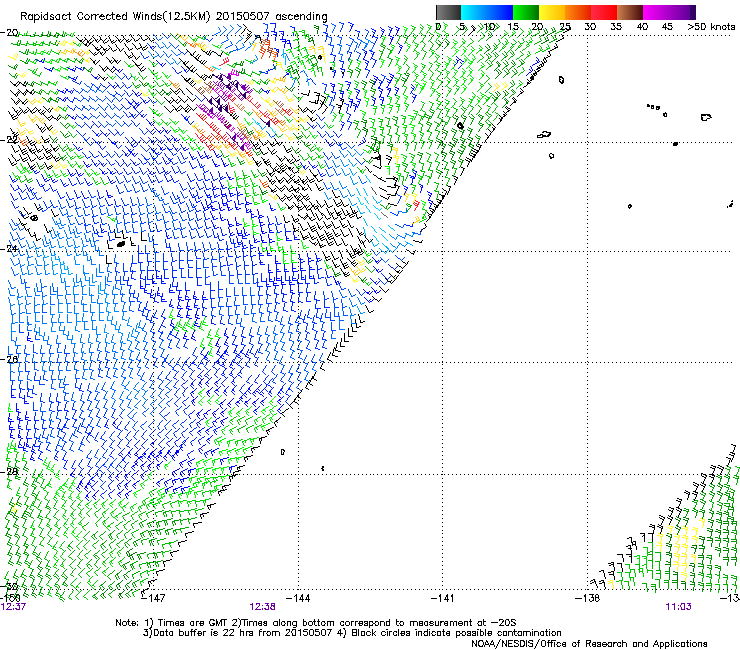Click the '-22' latitude axis label

(9, 140)
